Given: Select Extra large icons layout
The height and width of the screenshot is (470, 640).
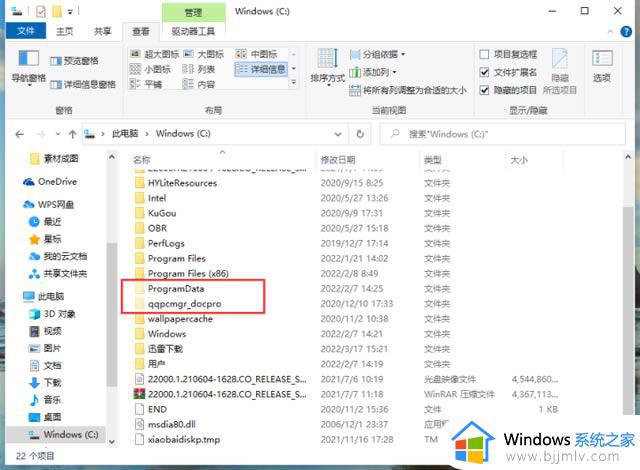Looking at the screenshot, I should click(154, 54).
